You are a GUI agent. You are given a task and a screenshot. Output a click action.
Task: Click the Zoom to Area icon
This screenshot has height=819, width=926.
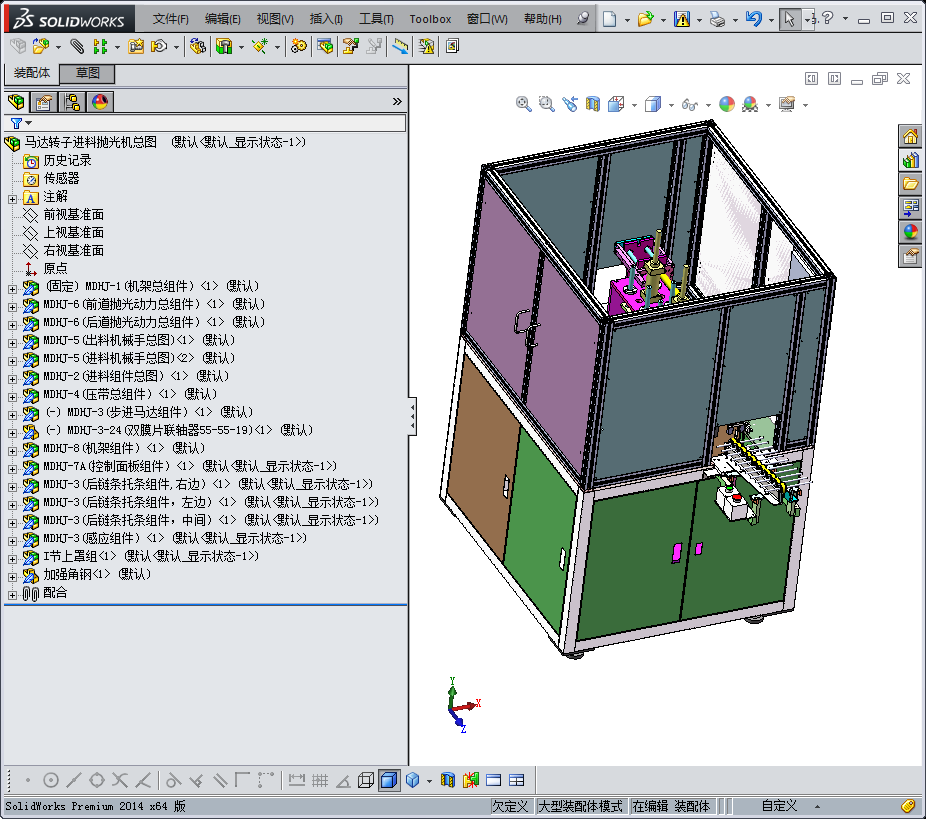pyautogui.click(x=547, y=105)
